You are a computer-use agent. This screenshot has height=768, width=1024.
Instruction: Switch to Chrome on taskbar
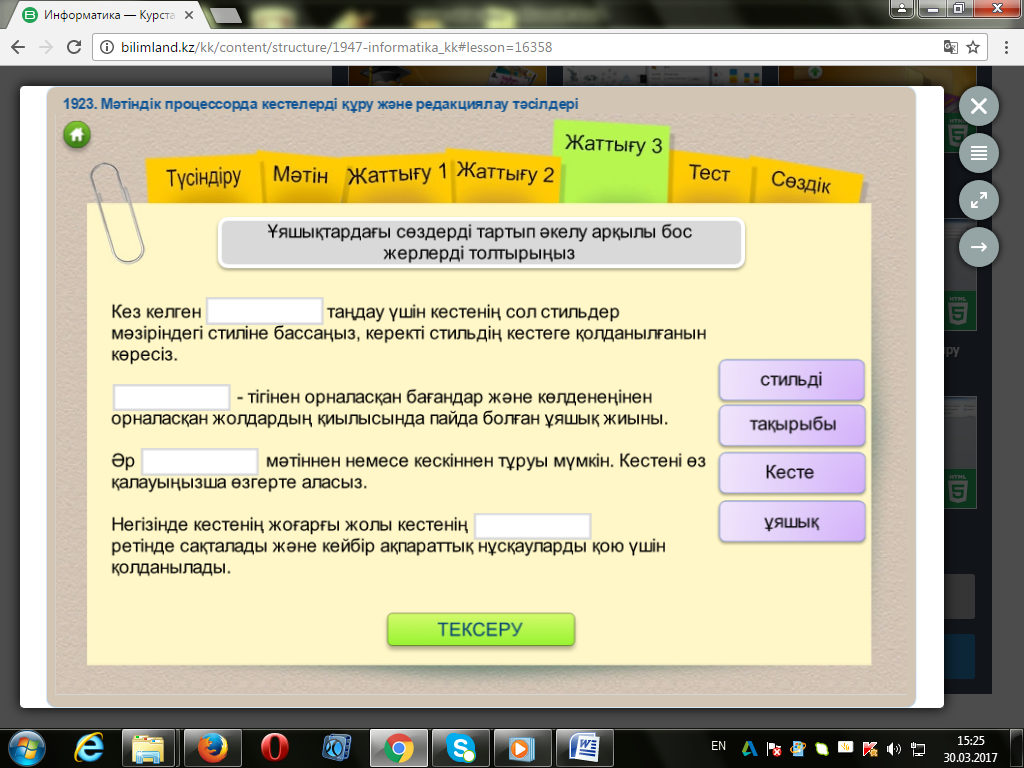(398, 748)
